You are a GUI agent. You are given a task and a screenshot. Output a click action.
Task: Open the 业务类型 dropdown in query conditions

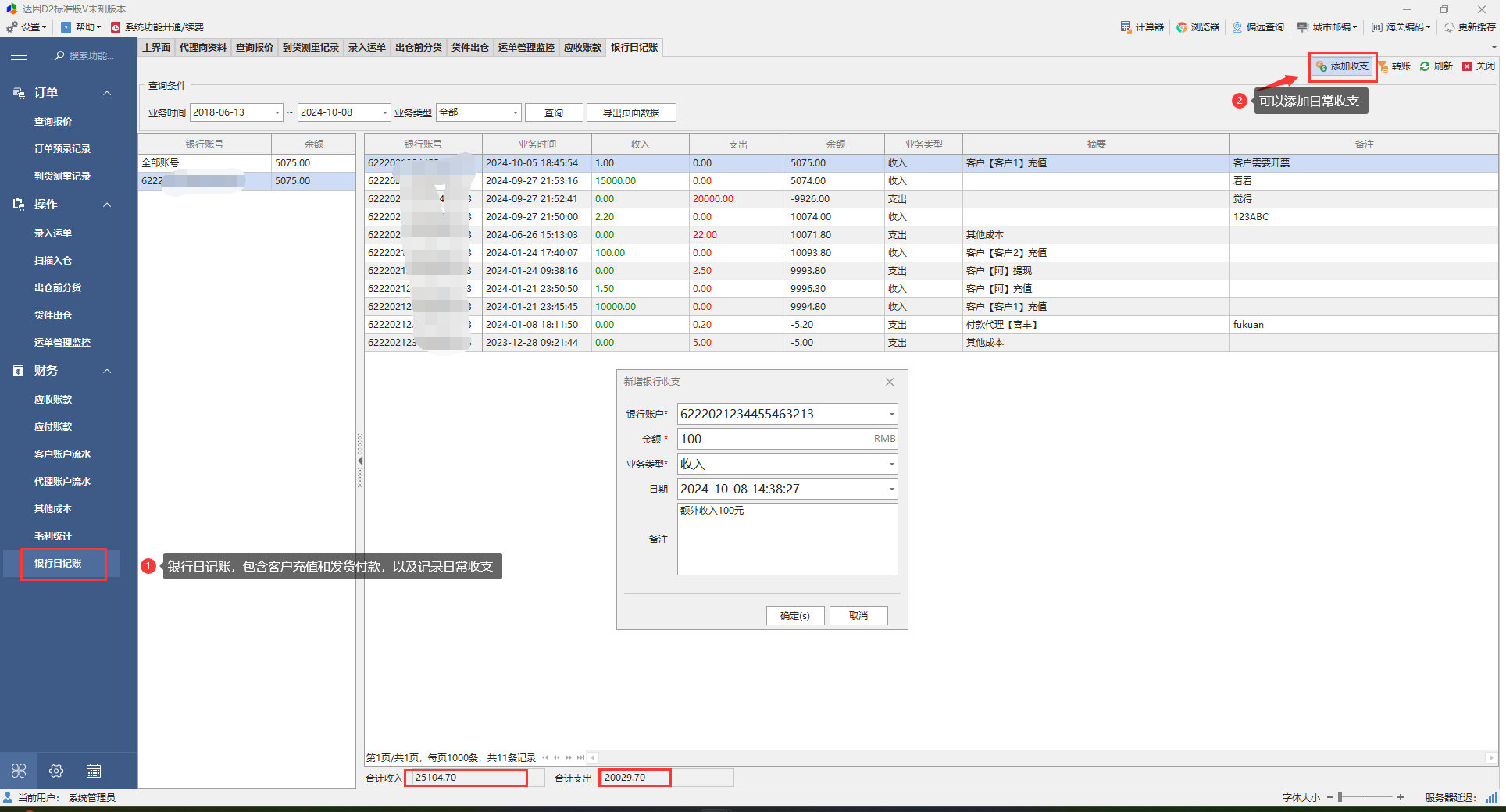coord(515,113)
